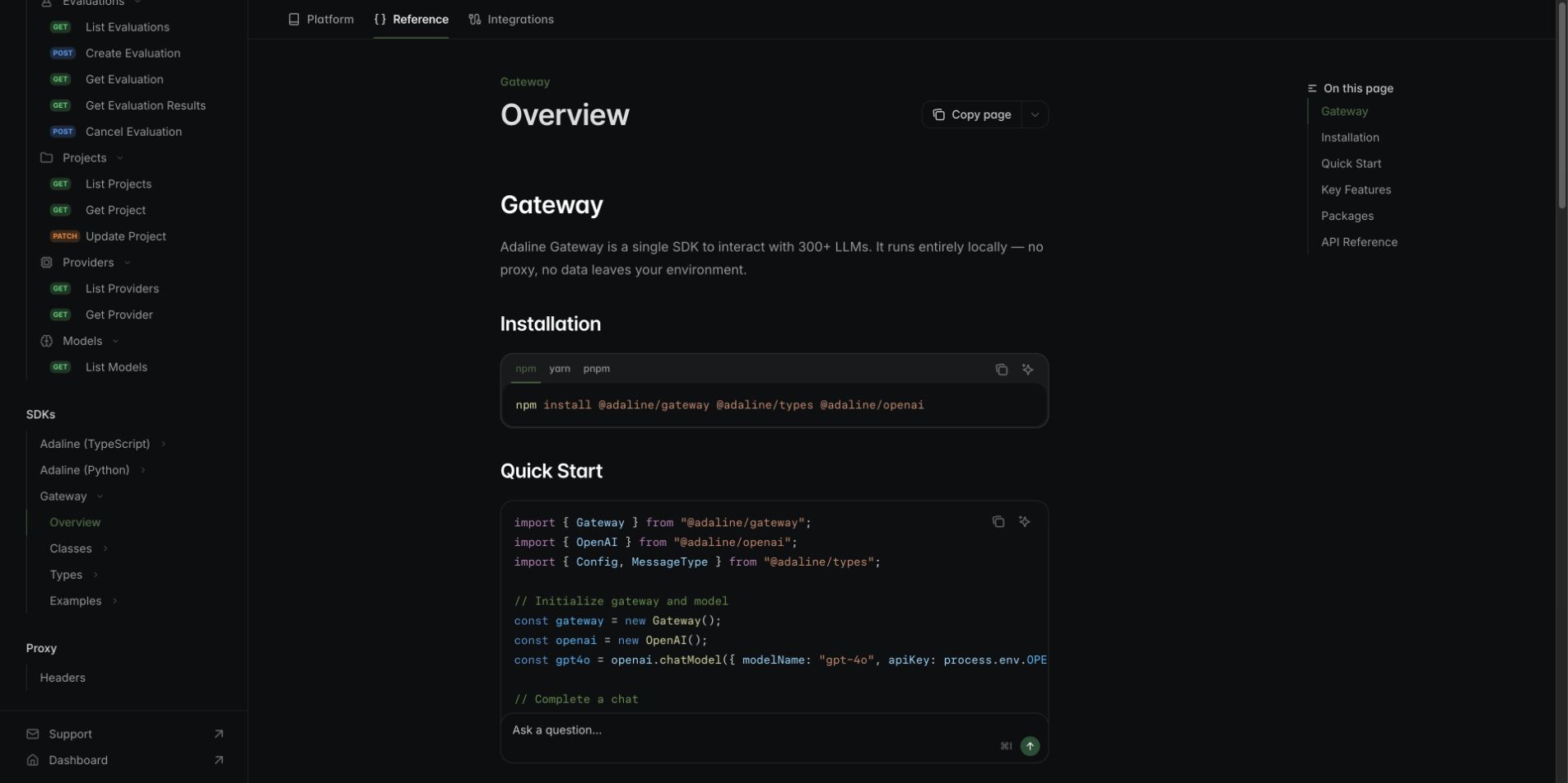
Task: Open Get Project endpoint
Action: click(x=115, y=211)
